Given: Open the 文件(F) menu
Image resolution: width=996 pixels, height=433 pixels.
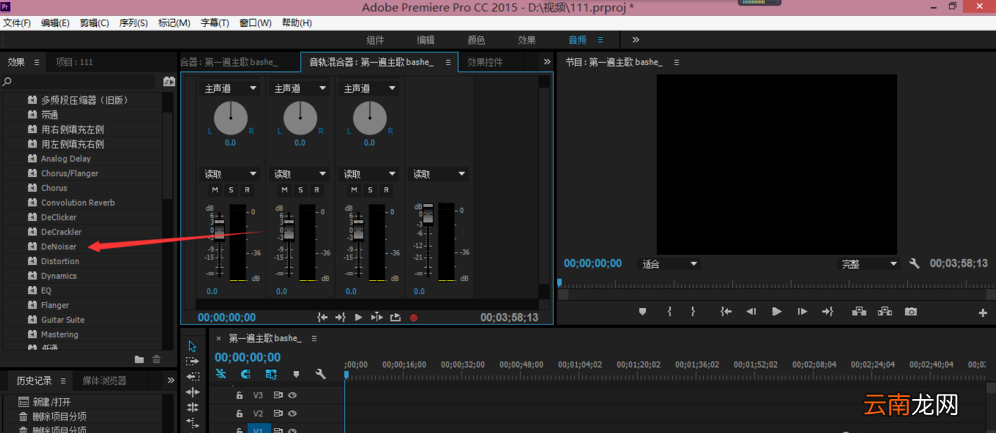Looking at the screenshot, I should 17,23.
